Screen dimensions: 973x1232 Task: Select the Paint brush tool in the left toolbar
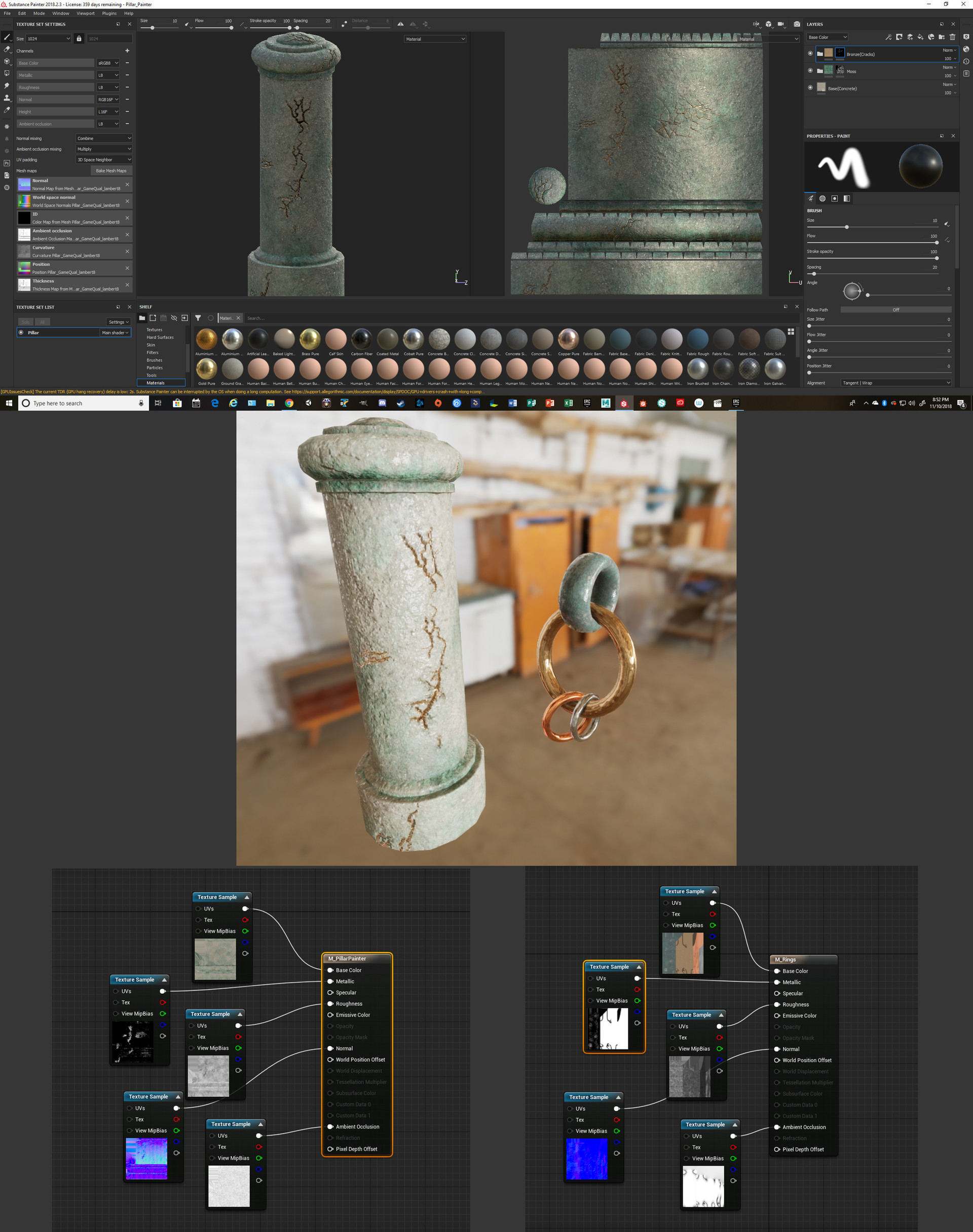tap(8, 38)
